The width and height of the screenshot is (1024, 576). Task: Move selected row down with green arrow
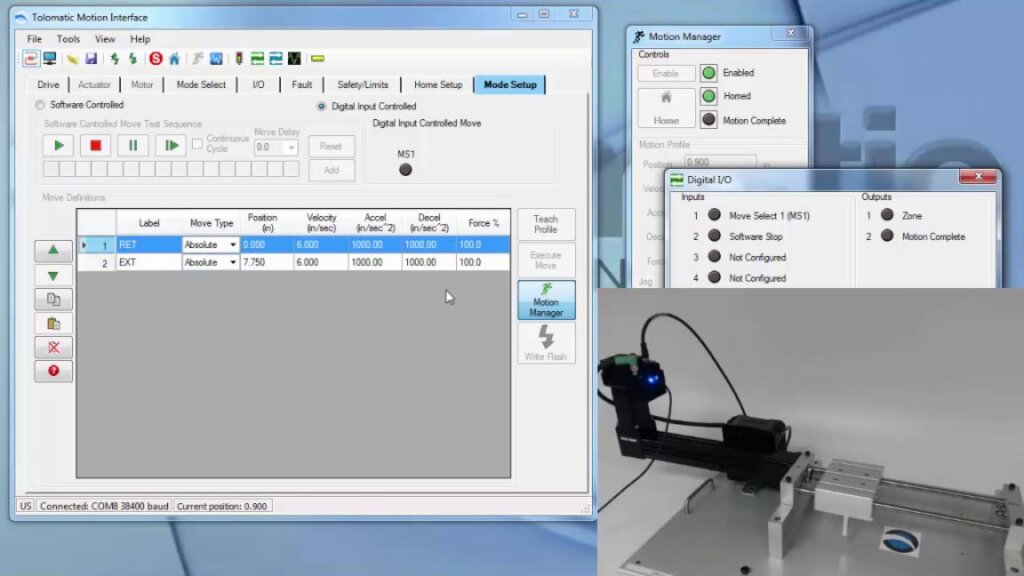[53, 275]
